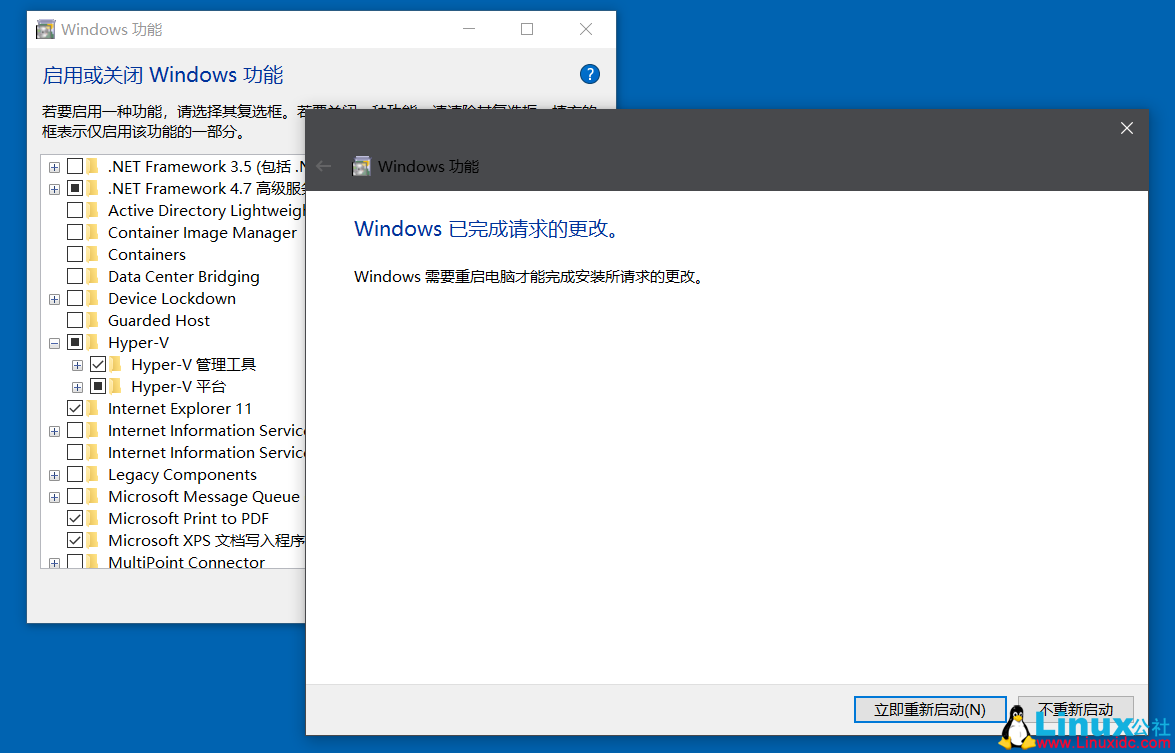Click the folder icon next to Hyper-V 管理工具
This screenshot has width=1175, height=753.
[115, 365]
